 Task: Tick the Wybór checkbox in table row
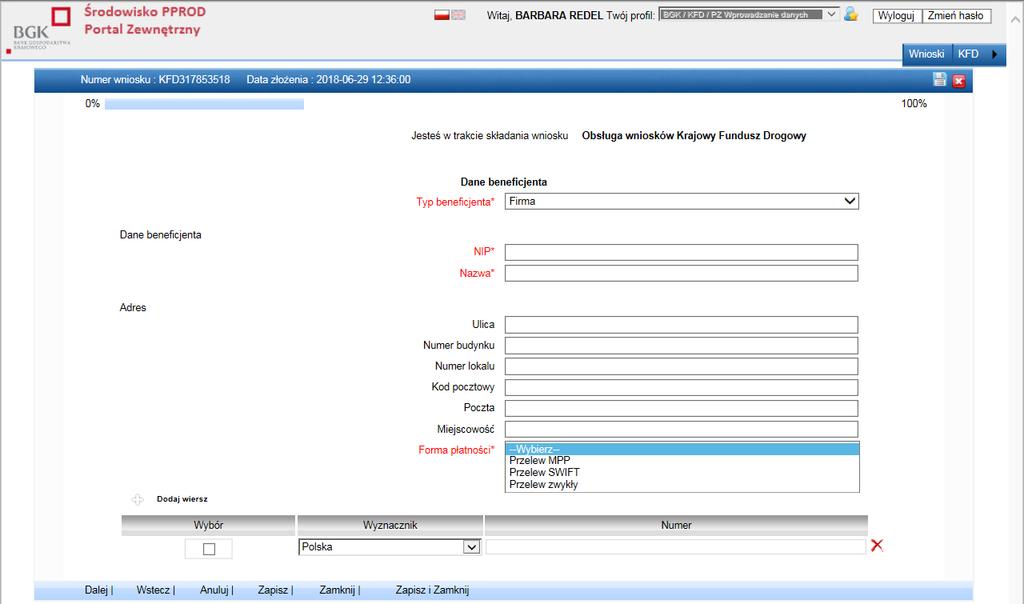pyautogui.click(x=209, y=549)
